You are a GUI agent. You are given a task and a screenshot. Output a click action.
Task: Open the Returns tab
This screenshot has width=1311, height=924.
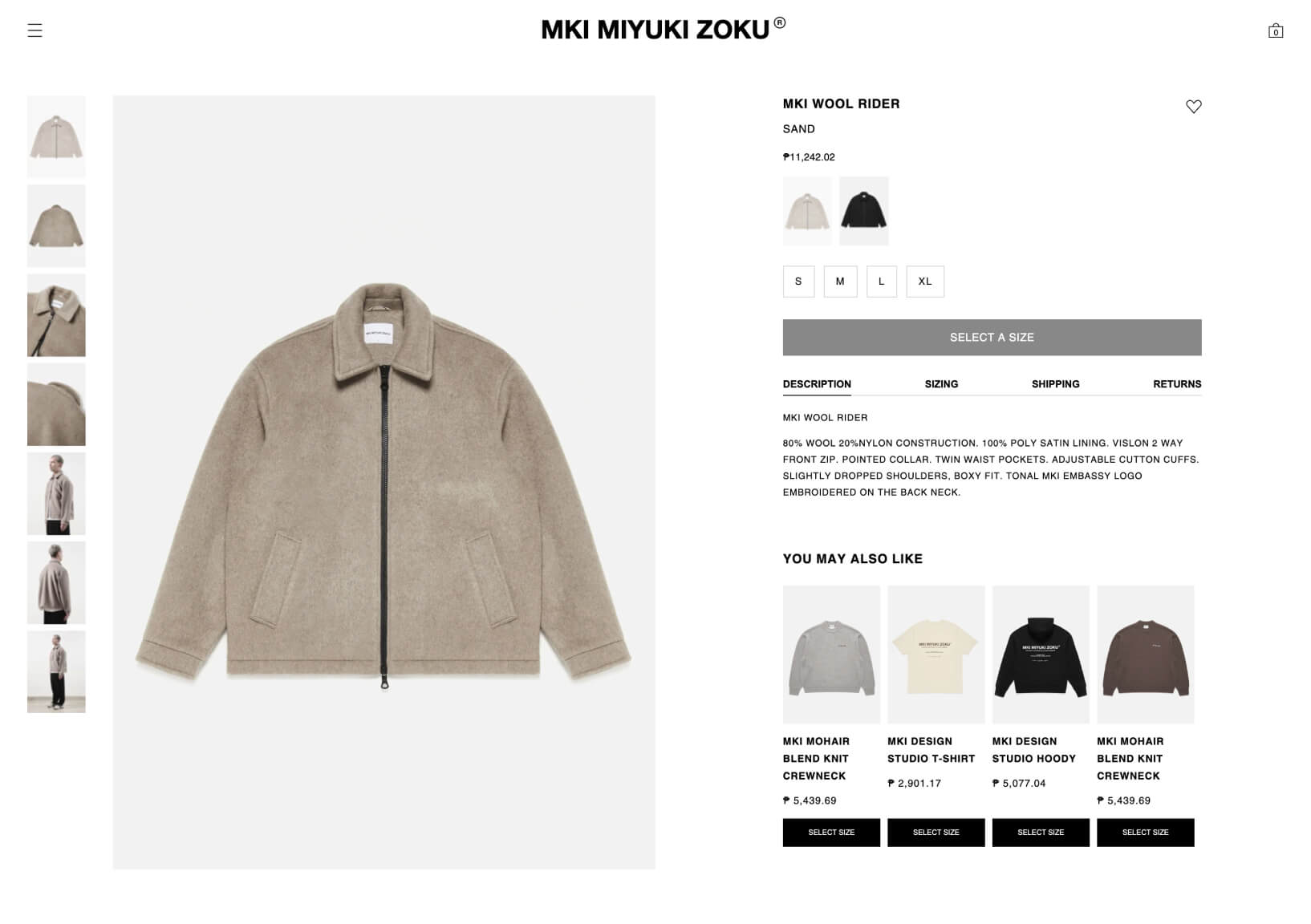(x=1177, y=384)
